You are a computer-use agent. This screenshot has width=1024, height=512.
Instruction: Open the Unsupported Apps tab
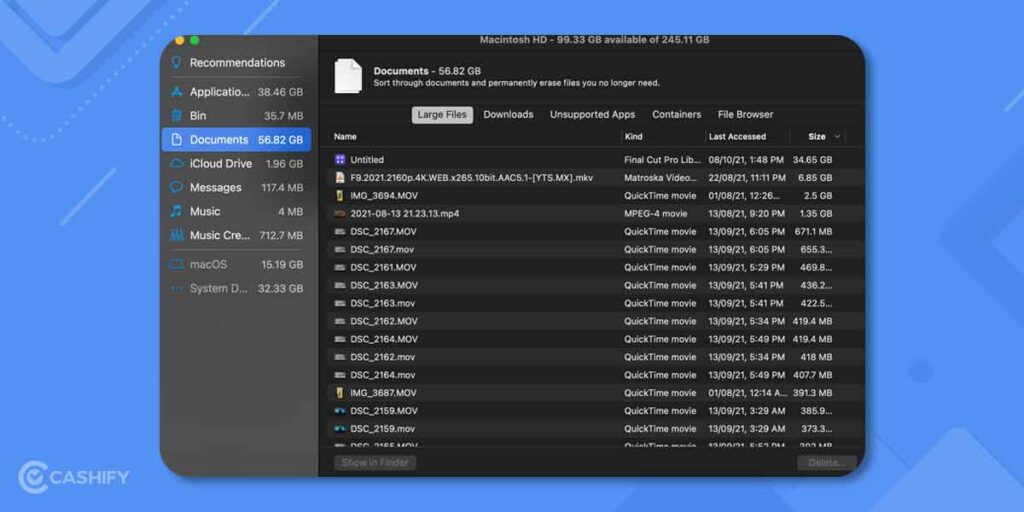coord(592,114)
